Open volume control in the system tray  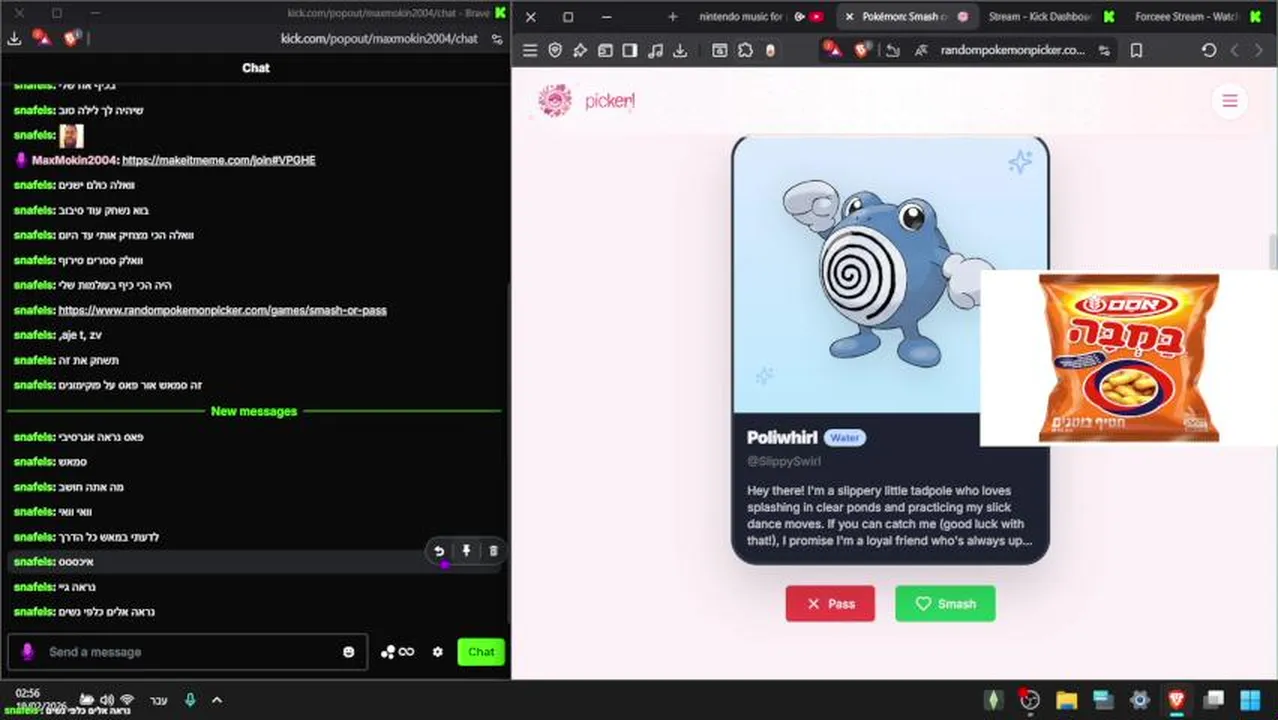(x=107, y=700)
